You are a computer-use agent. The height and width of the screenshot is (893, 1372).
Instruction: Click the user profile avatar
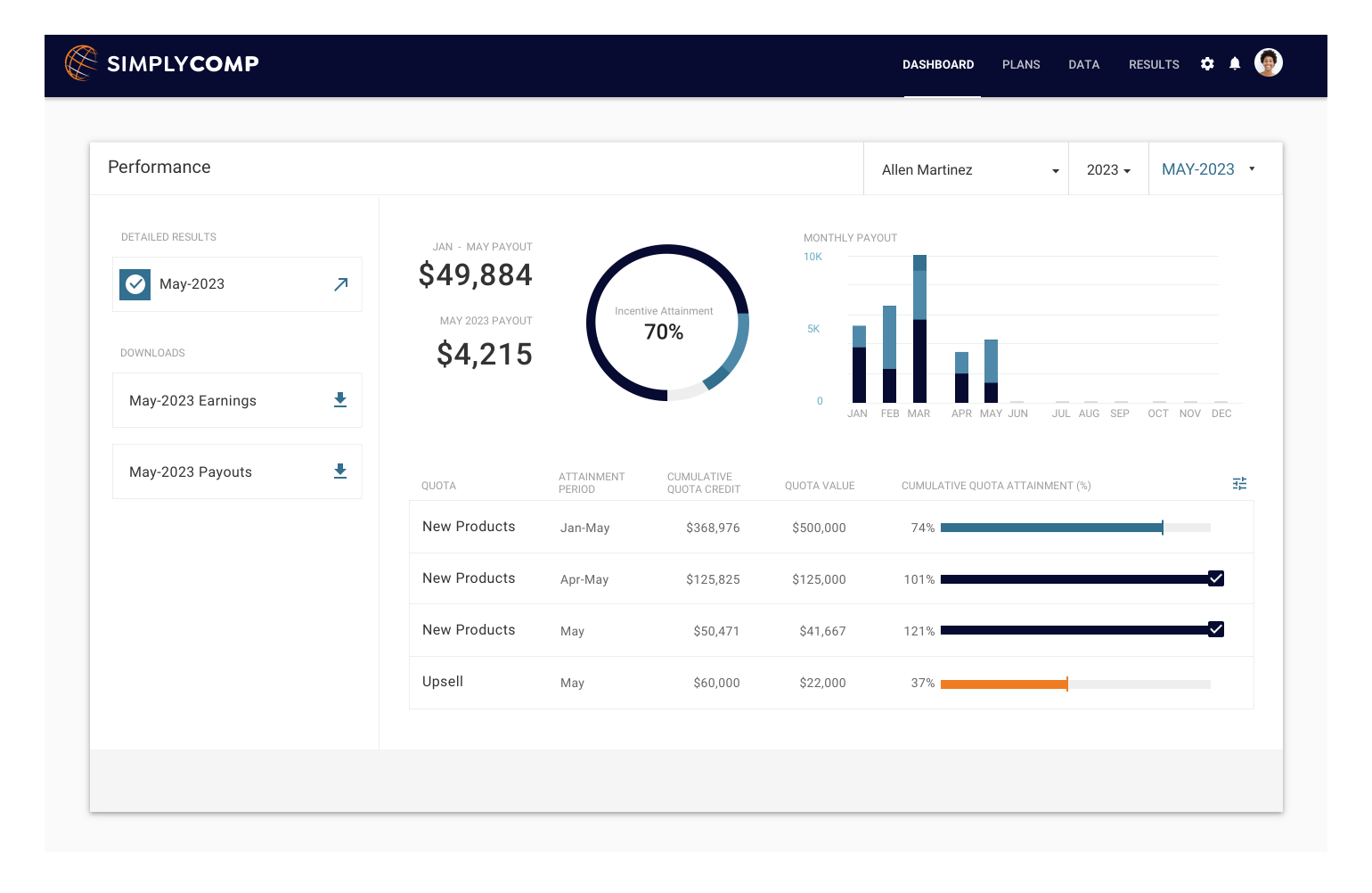pos(1268,63)
